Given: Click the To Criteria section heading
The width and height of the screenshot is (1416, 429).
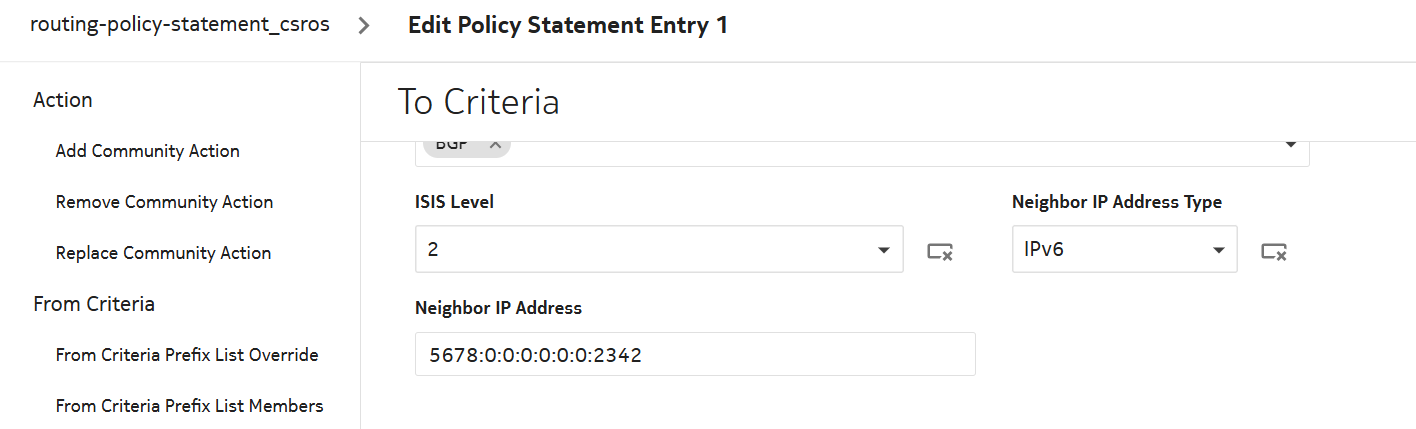Looking at the screenshot, I should tap(478, 101).
